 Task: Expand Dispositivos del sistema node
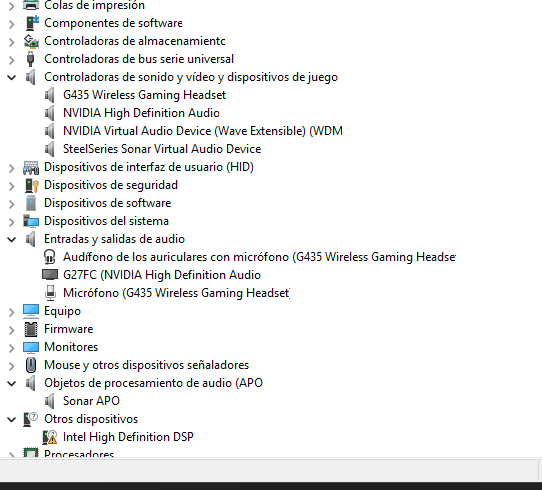[x=11, y=222]
